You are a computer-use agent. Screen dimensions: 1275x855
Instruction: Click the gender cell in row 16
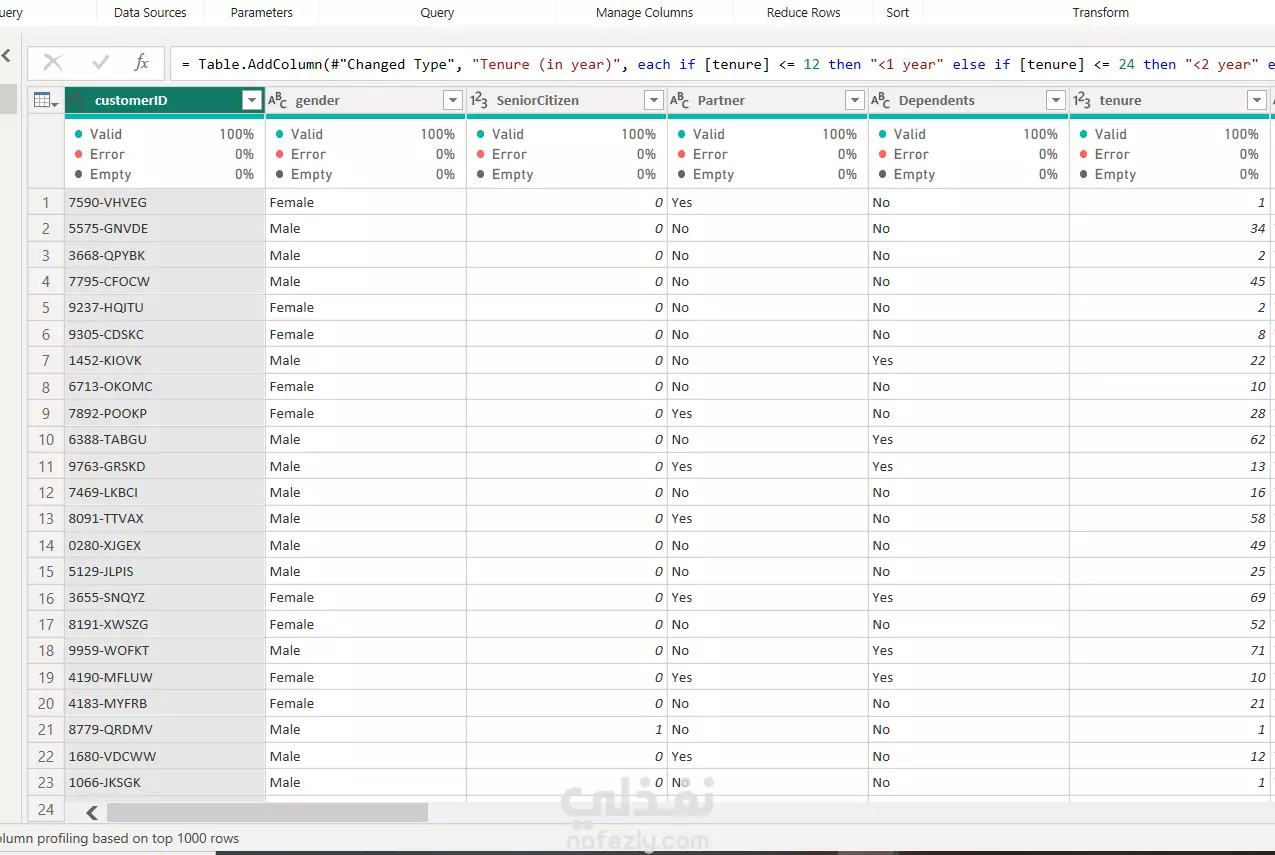tap(366, 597)
